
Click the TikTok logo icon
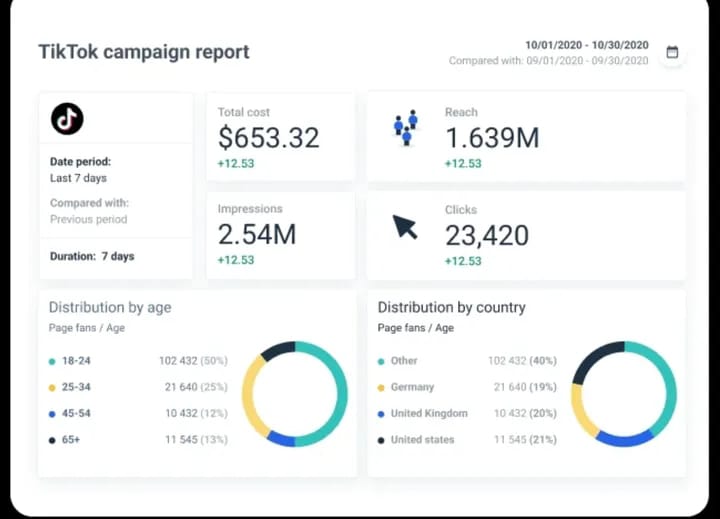click(67, 118)
